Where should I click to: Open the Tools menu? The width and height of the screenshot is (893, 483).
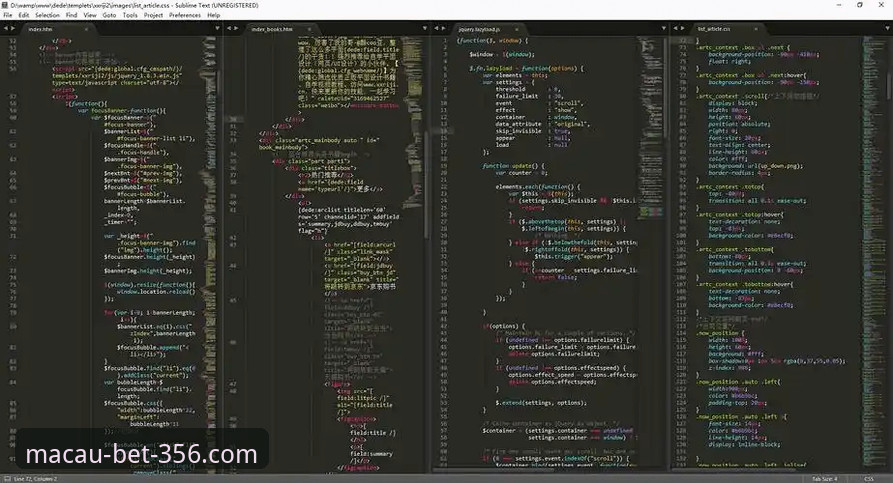click(130, 15)
